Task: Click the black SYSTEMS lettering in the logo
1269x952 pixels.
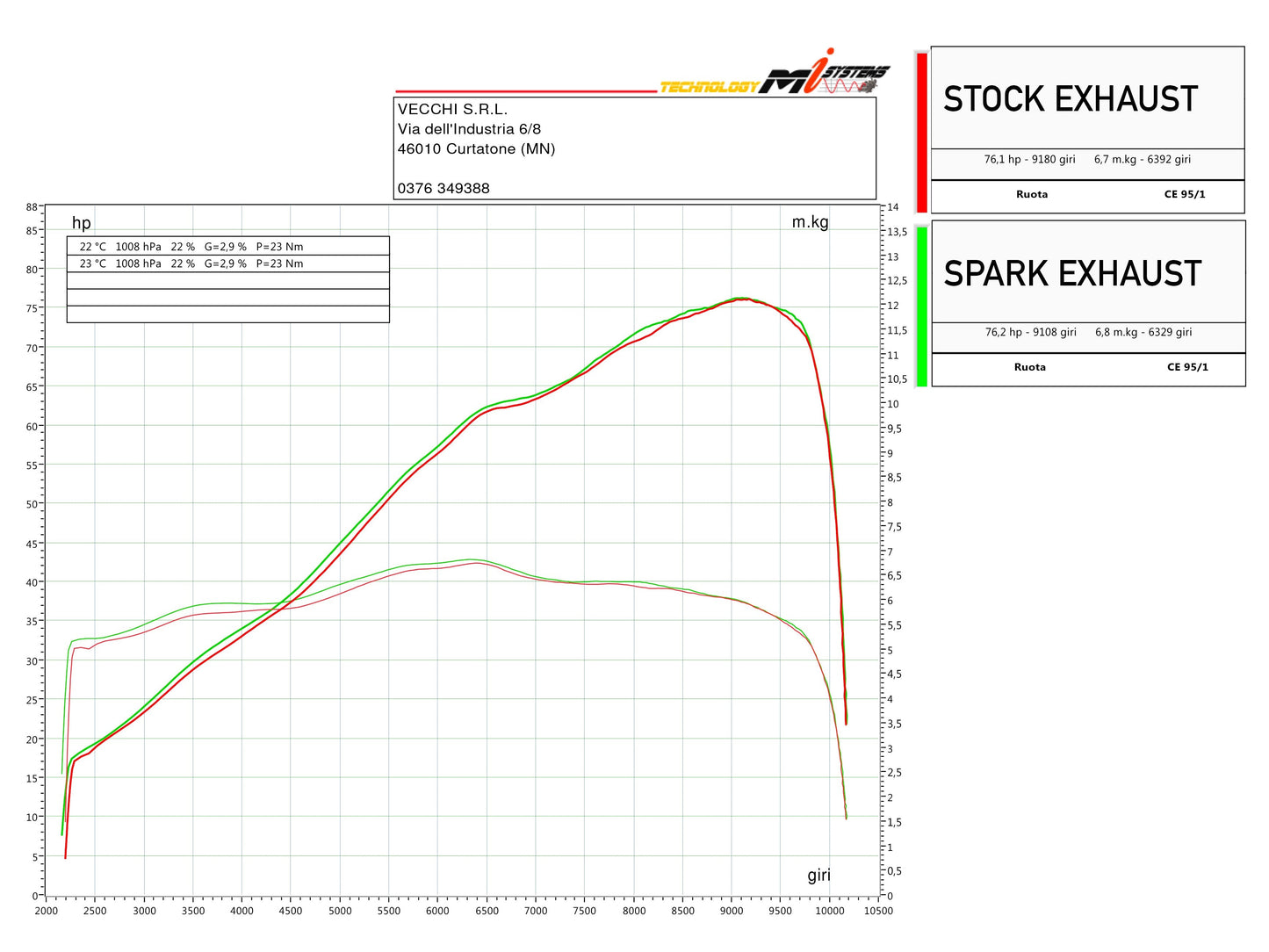Action: (856, 73)
